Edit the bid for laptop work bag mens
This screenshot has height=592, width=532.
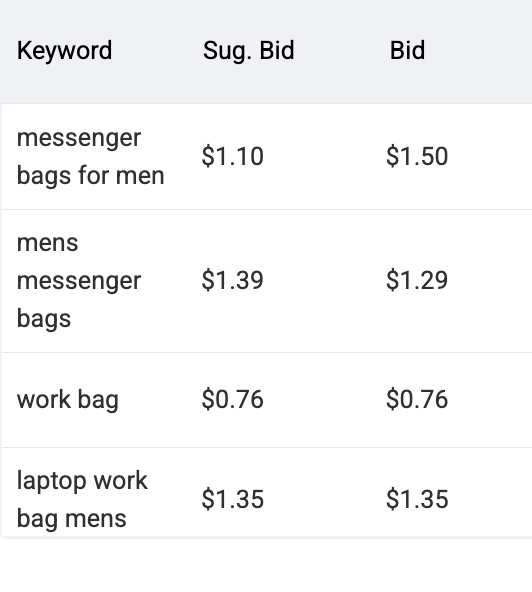click(417, 499)
